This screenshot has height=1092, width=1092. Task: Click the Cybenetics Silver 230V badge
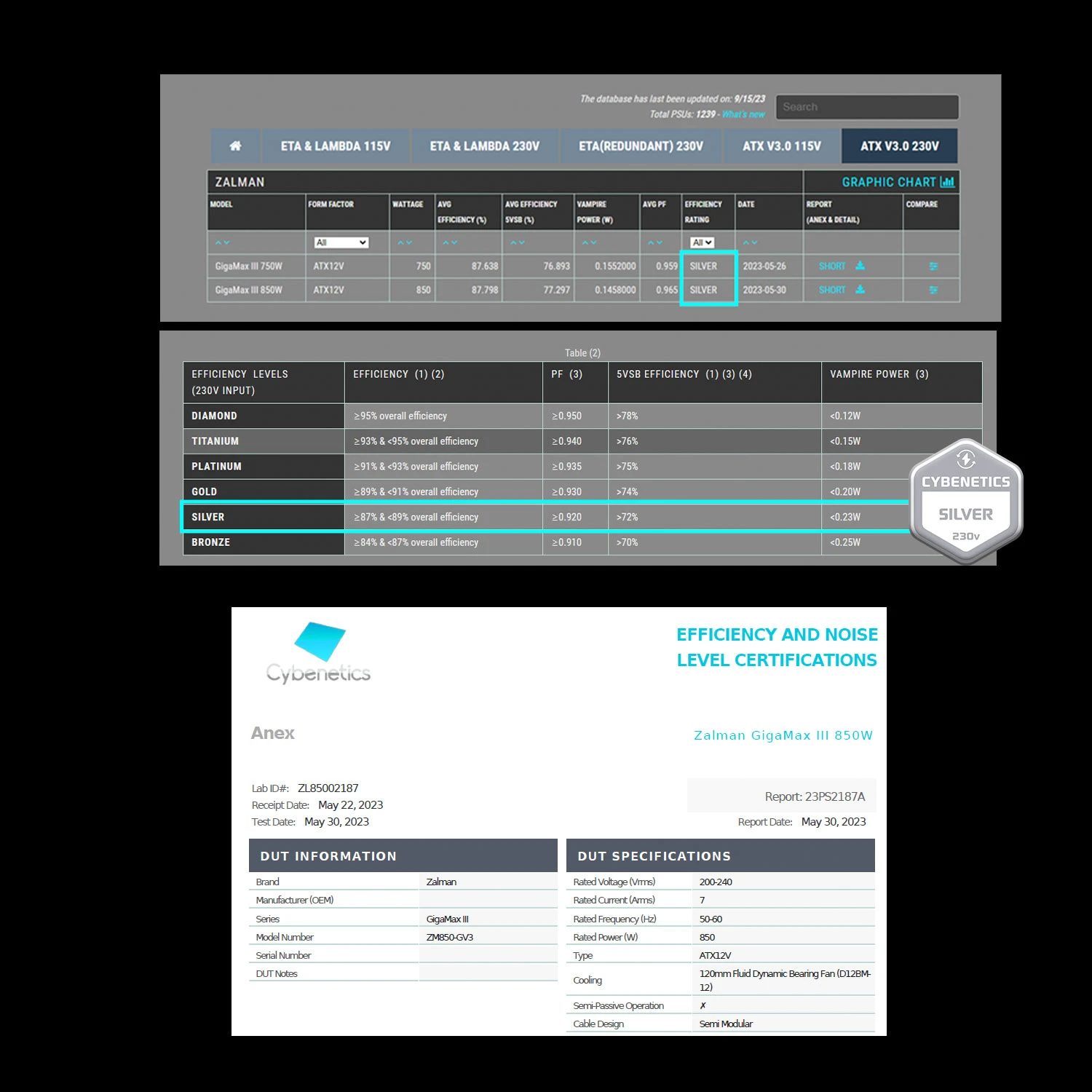[x=965, y=501]
